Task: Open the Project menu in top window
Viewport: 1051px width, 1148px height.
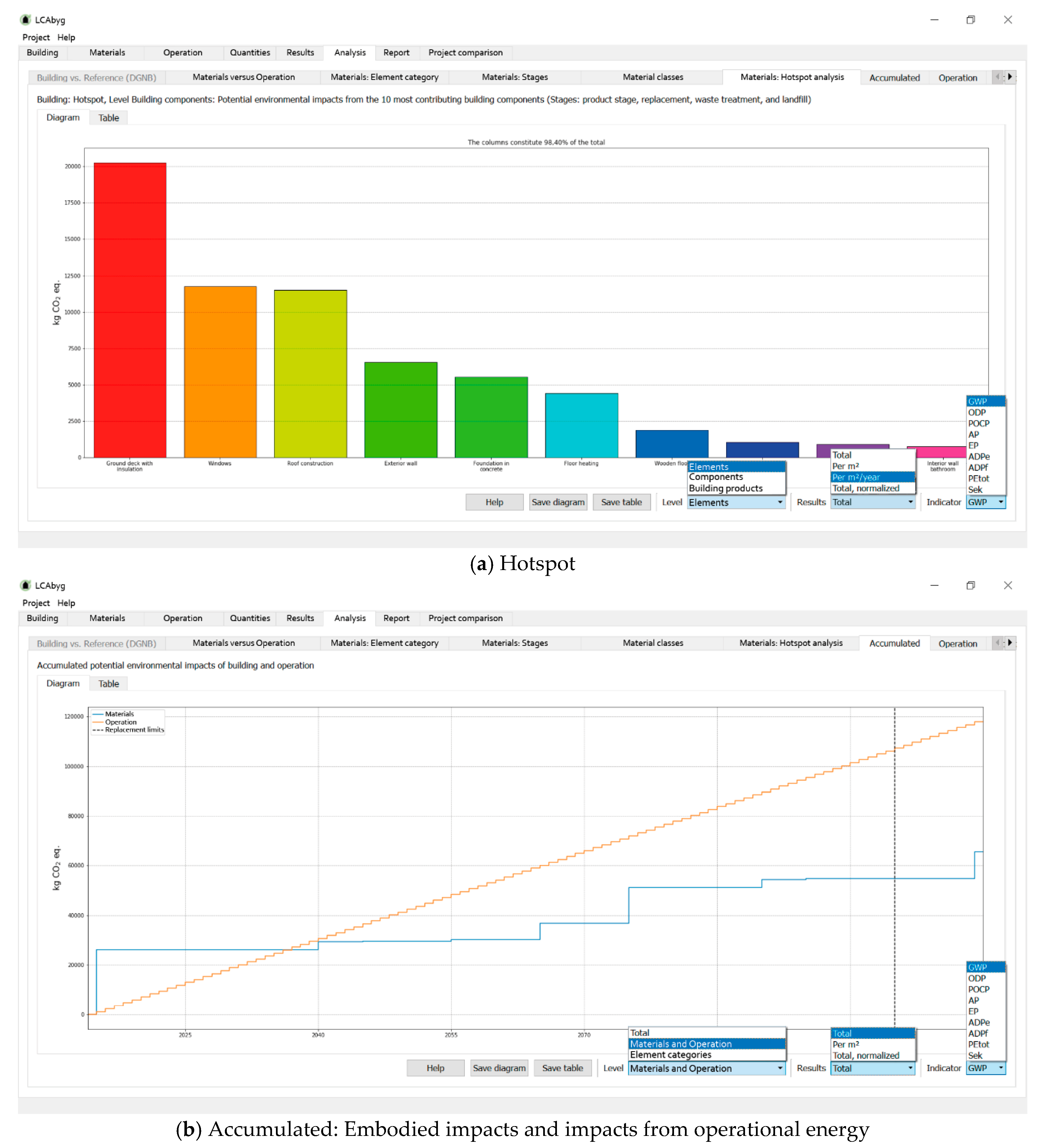Action: click(x=36, y=38)
